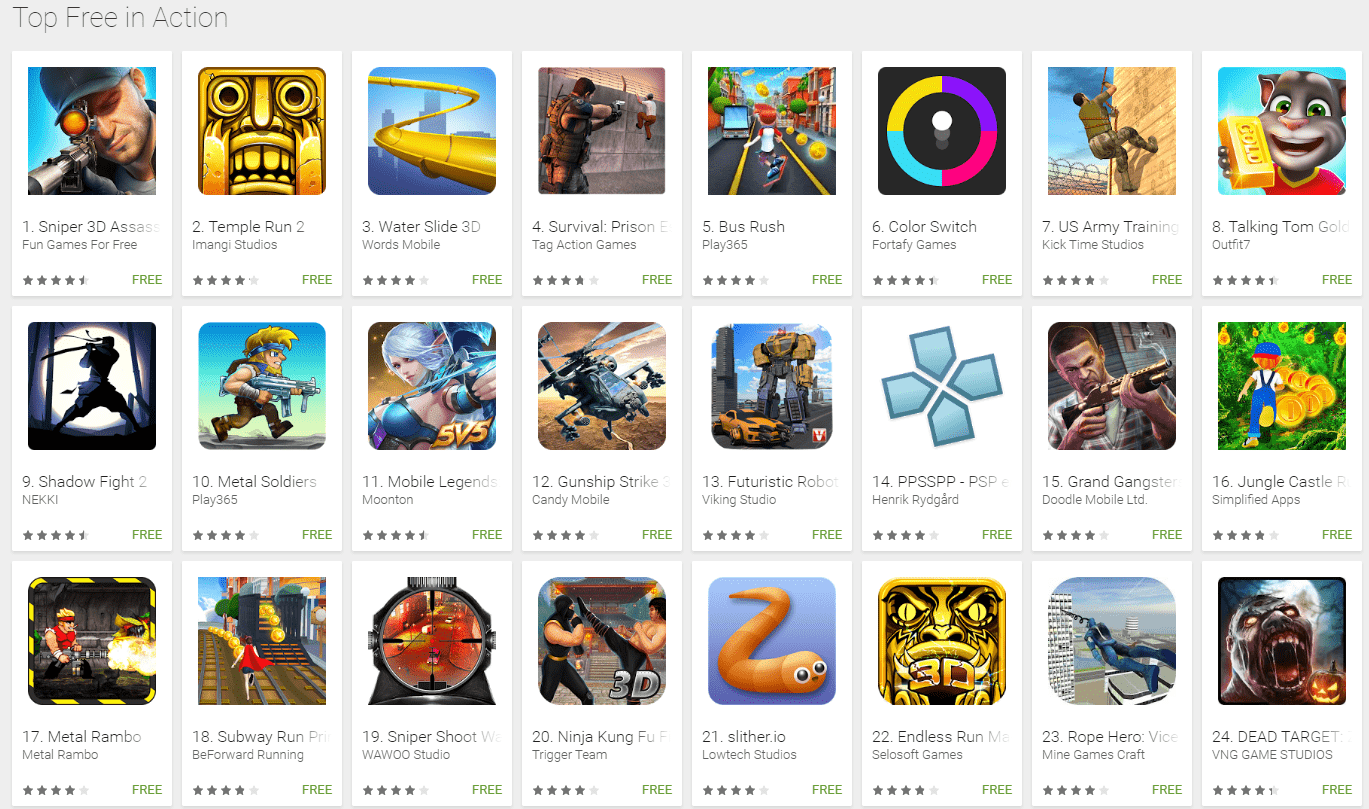Click the star rating under Temple Run 2
Screen dimensions: 1369x809
pos(225,281)
